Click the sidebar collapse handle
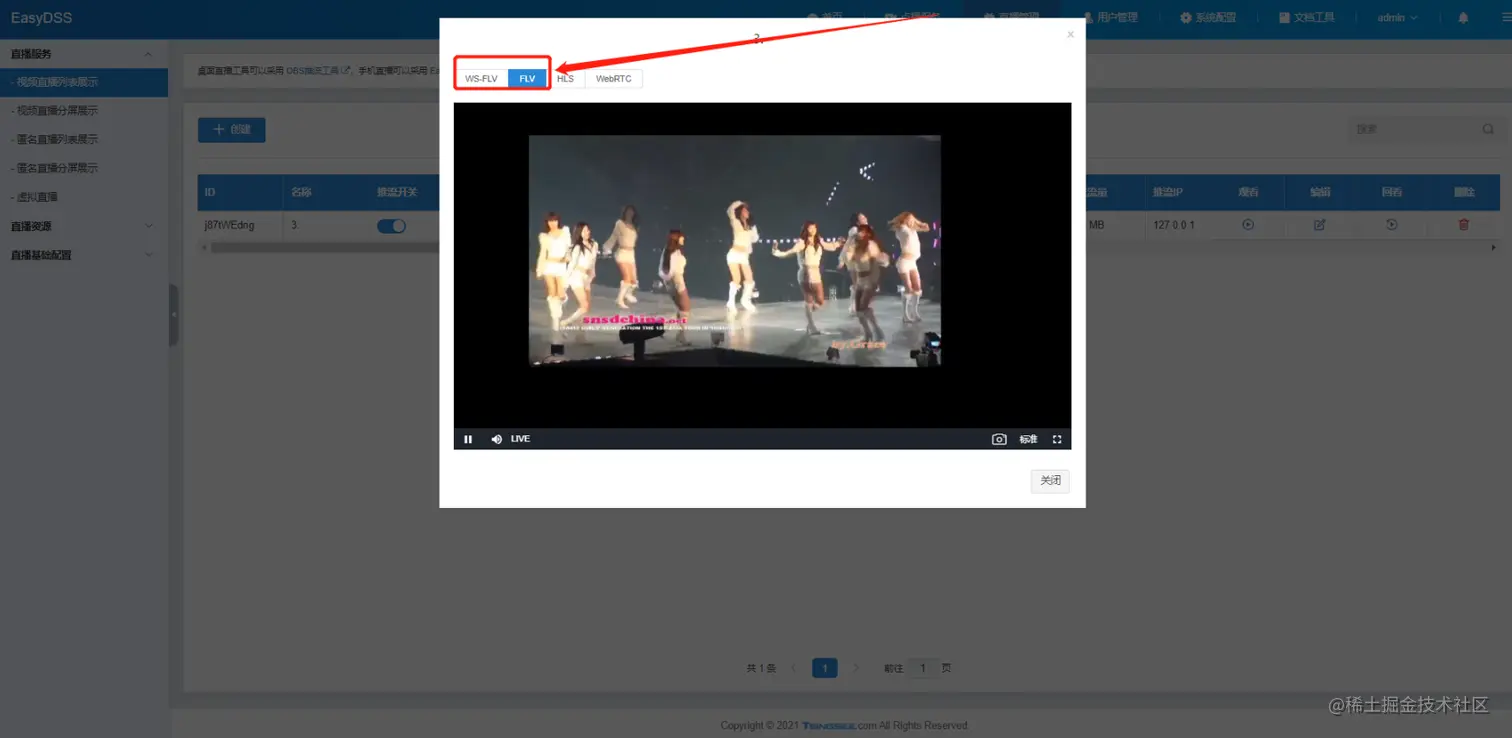Viewport: 1512px width, 738px height. pyautogui.click(x=173, y=314)
